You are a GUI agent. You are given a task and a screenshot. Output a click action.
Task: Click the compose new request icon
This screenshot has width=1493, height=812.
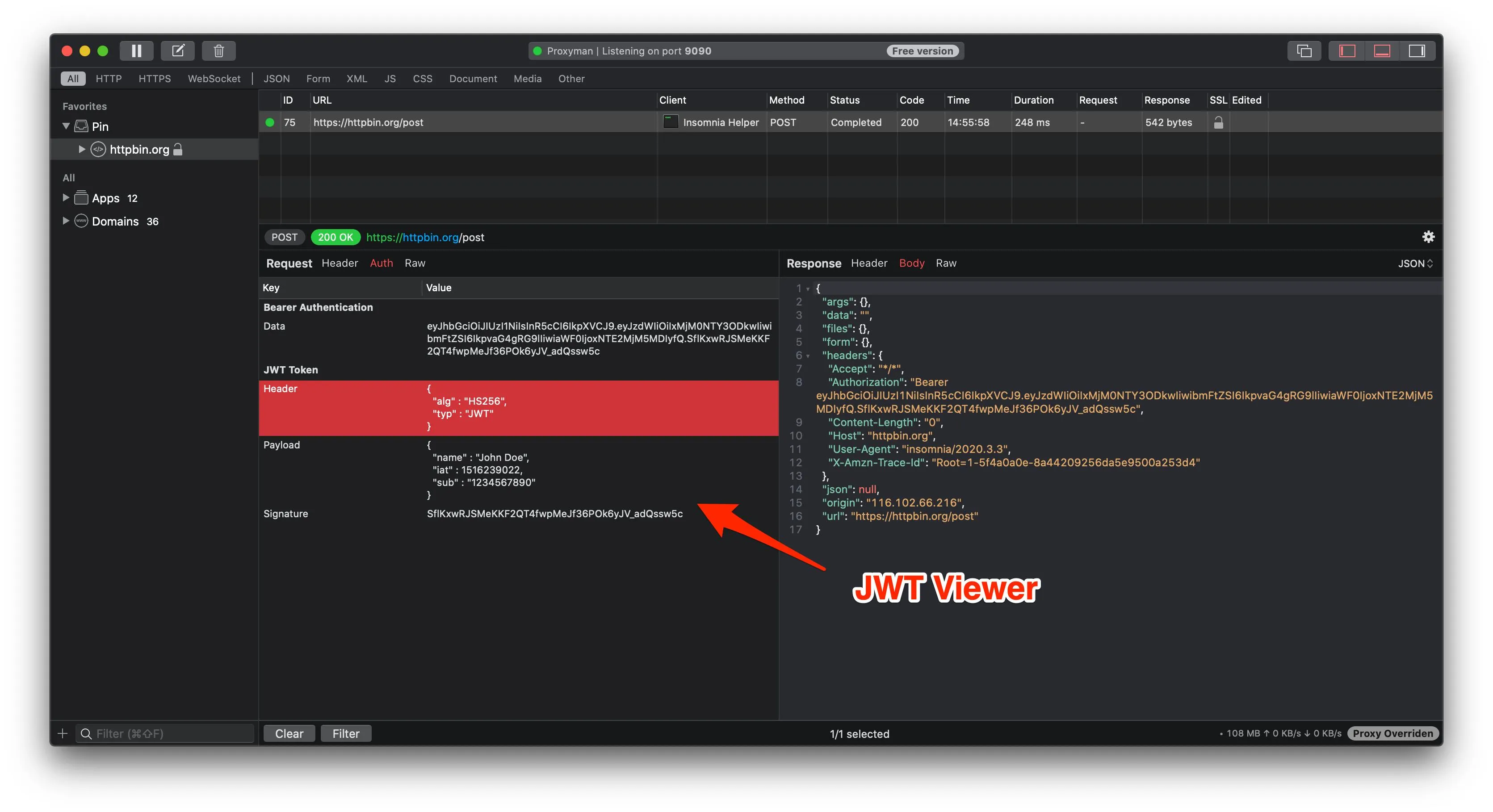pyautogui.click(x=177, y=51)
